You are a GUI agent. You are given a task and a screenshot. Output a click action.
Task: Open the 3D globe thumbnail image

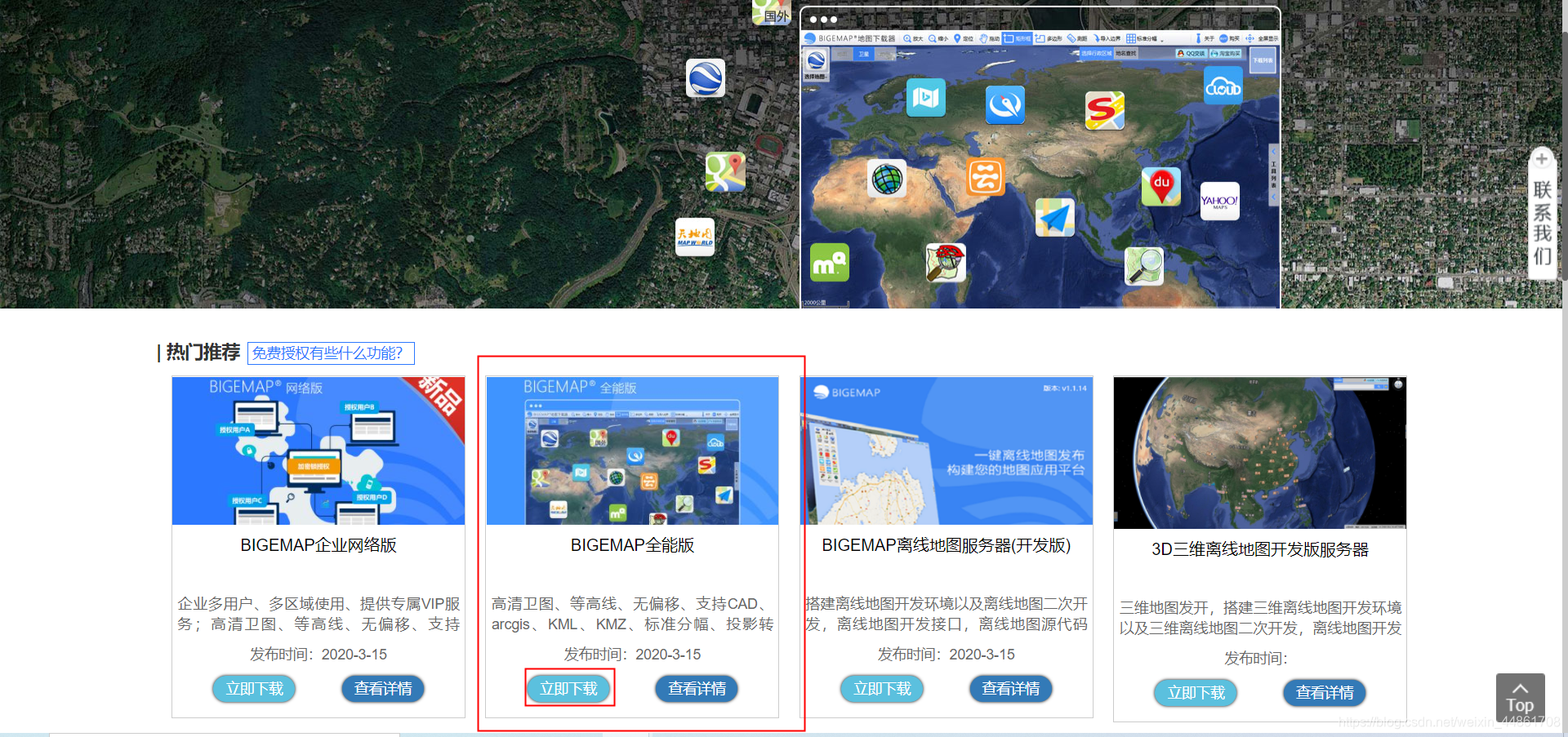click(x=1260, y=453)
